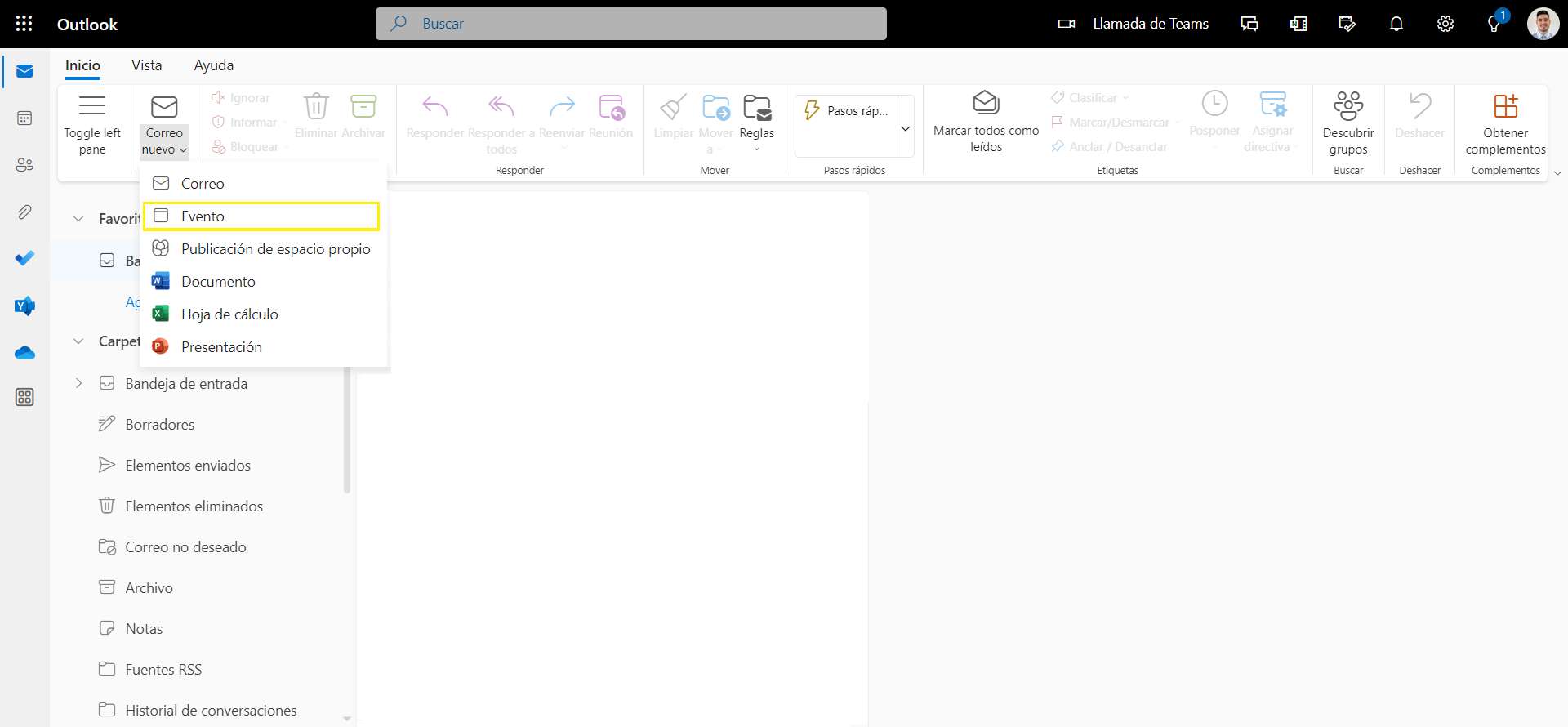Click Obtener complementos icon

(x=1505, y=106)
